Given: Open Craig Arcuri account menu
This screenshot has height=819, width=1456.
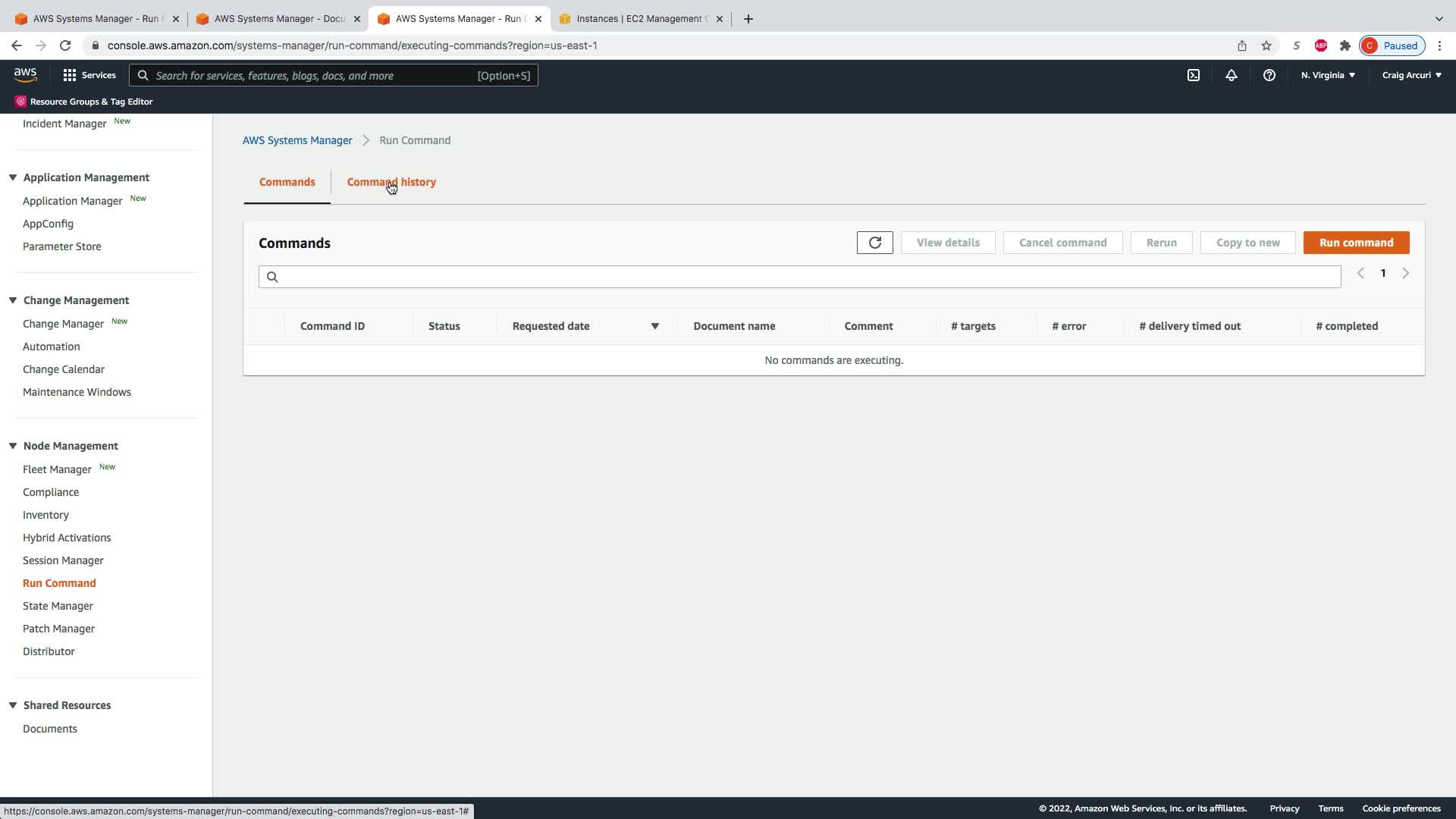Looking at the screenshot, I should [1411, 75].
